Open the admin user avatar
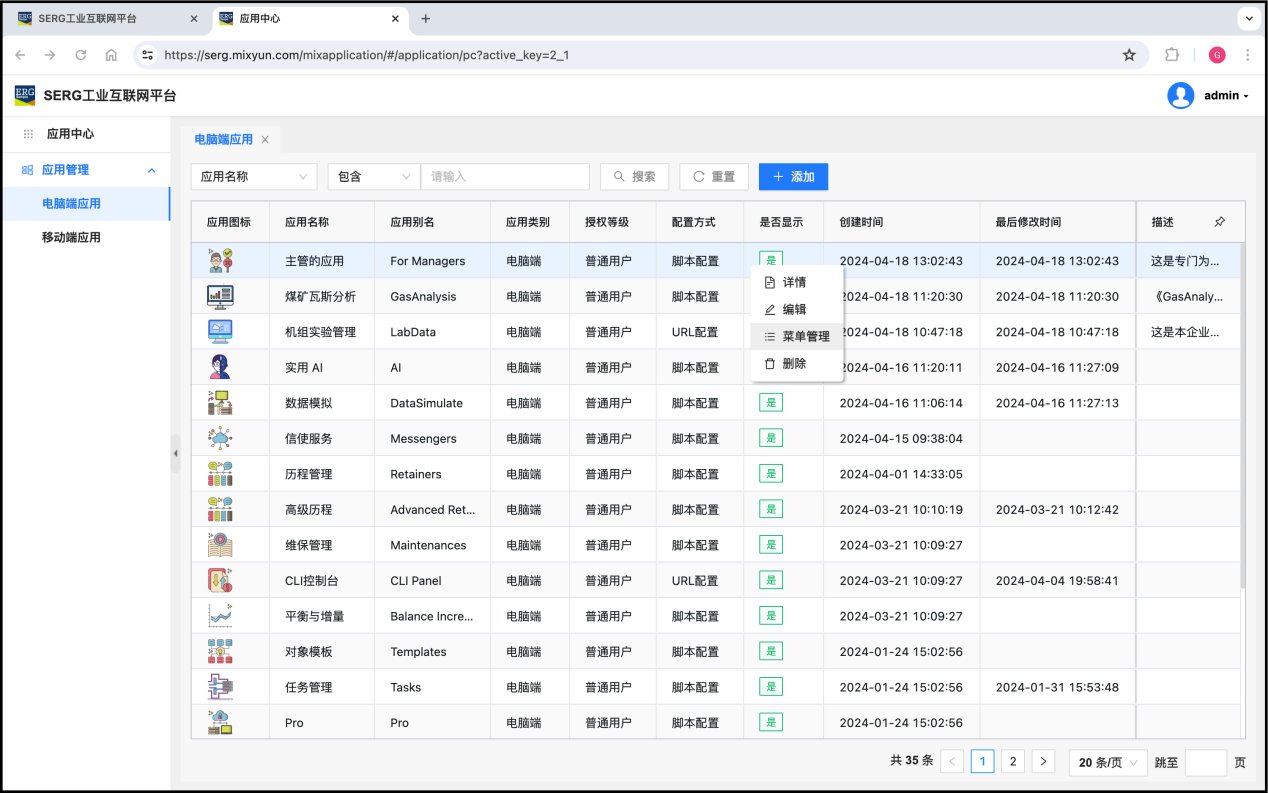This screenshot has width=1268, height=793. click(1180, 96)
